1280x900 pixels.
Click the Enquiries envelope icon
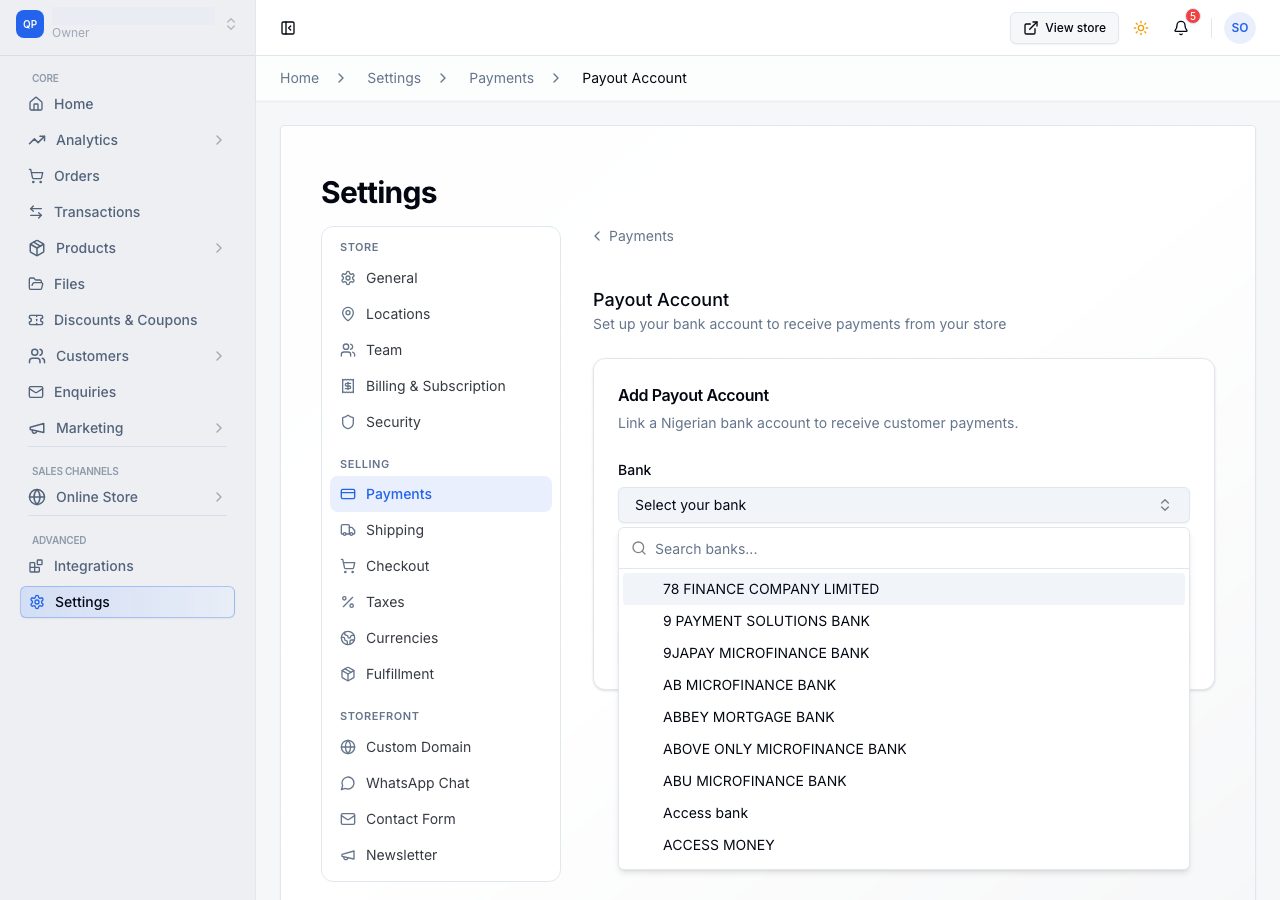36,392
